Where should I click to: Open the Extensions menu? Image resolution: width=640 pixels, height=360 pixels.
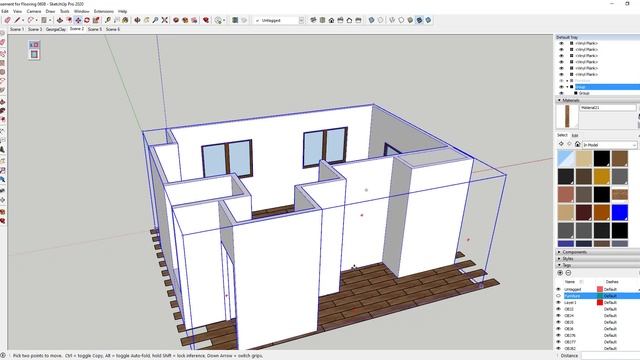click(x=104, y=11)
